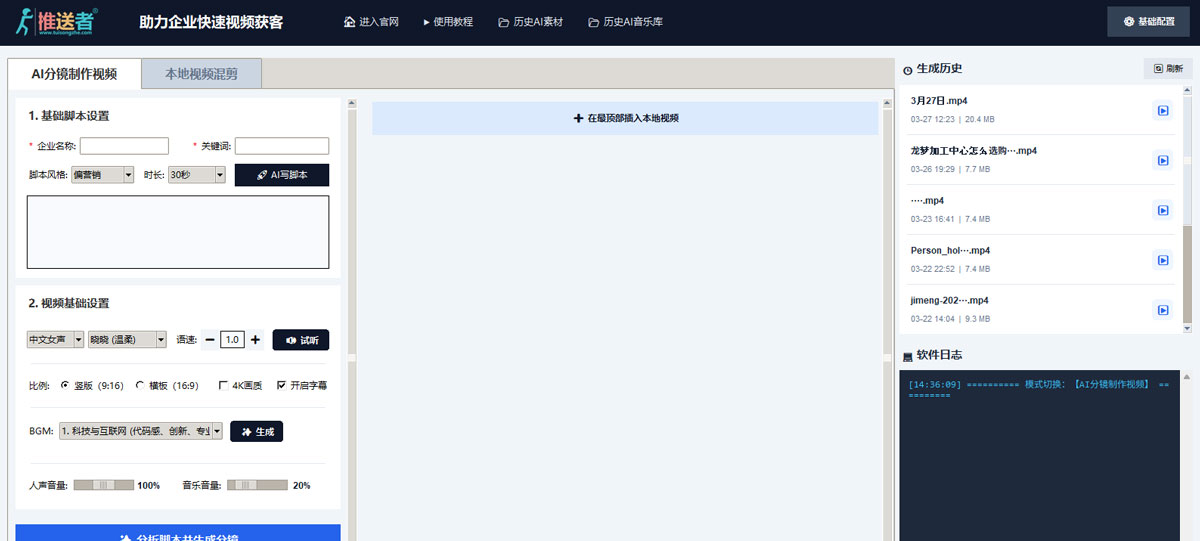Open 基础配置 settings button

pyautogui.click(x=1148, y=21)
